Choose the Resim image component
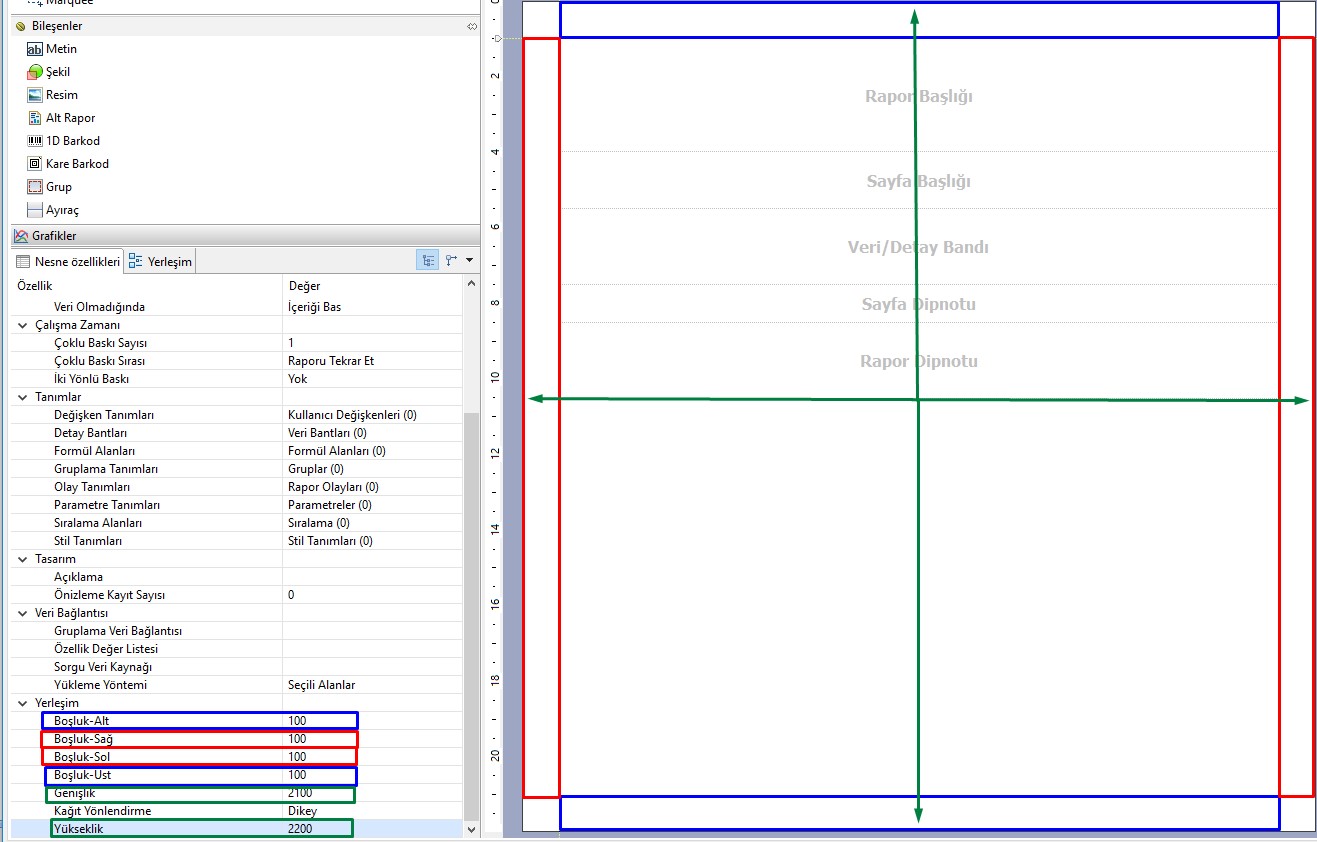Screen dimensions: 1317x842 coord(61,95)
